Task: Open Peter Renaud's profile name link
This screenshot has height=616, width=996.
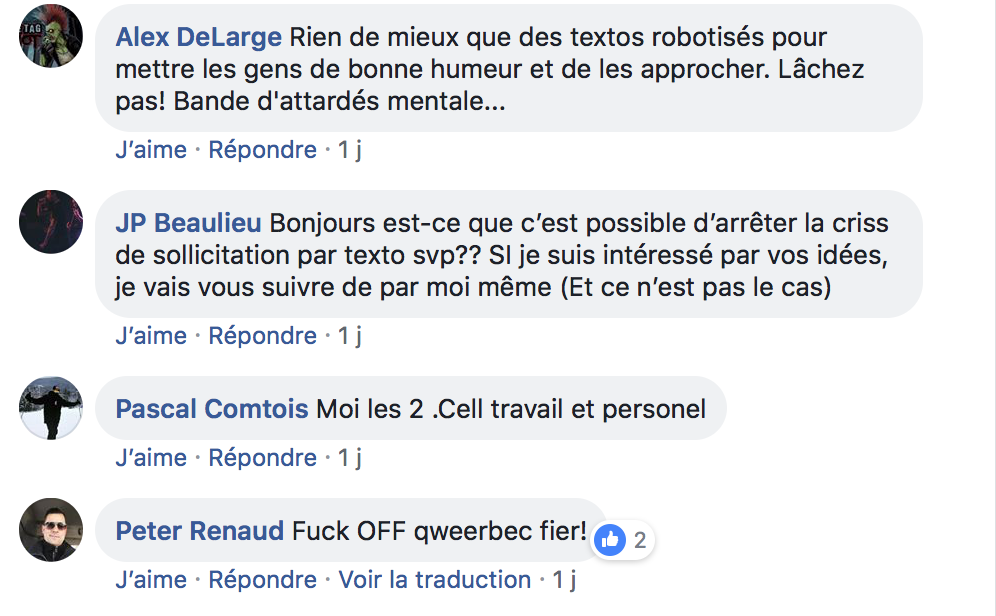Action: click(x=199, y=531)
